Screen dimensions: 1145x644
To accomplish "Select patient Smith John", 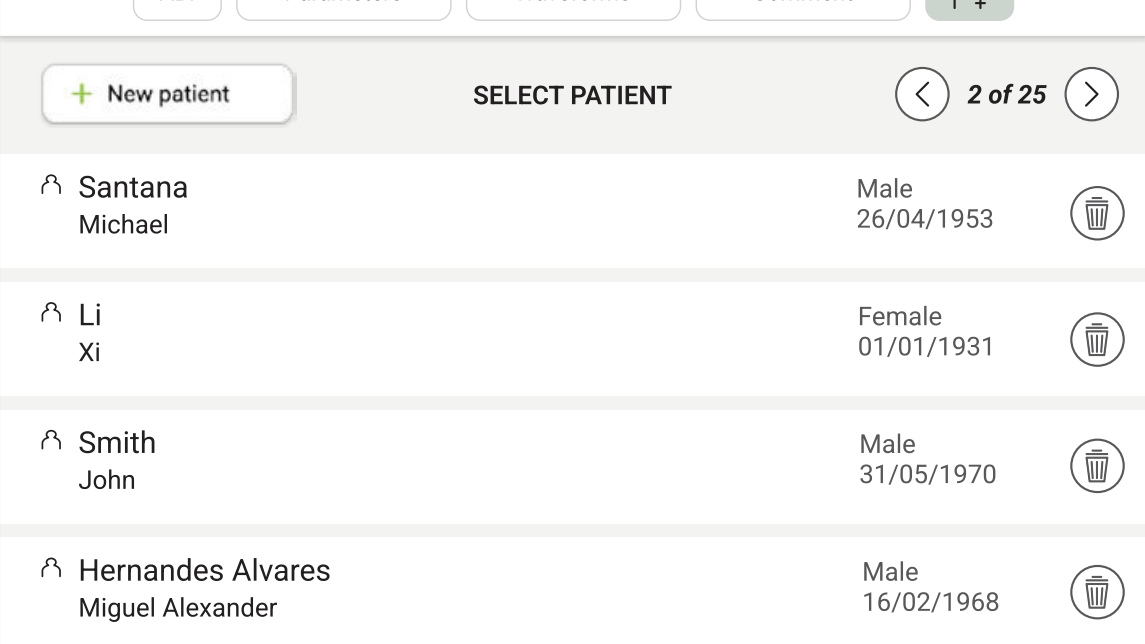I will (x=450, y=458).
